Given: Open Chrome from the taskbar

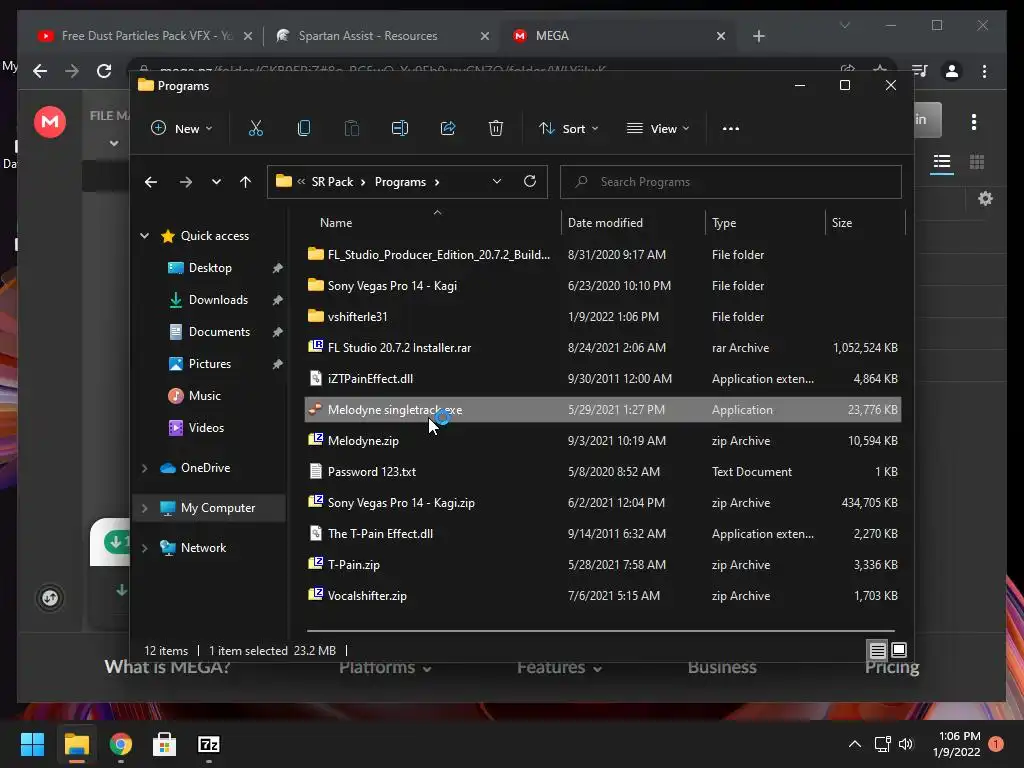Looking at the screenshot, I should (121, 744).
